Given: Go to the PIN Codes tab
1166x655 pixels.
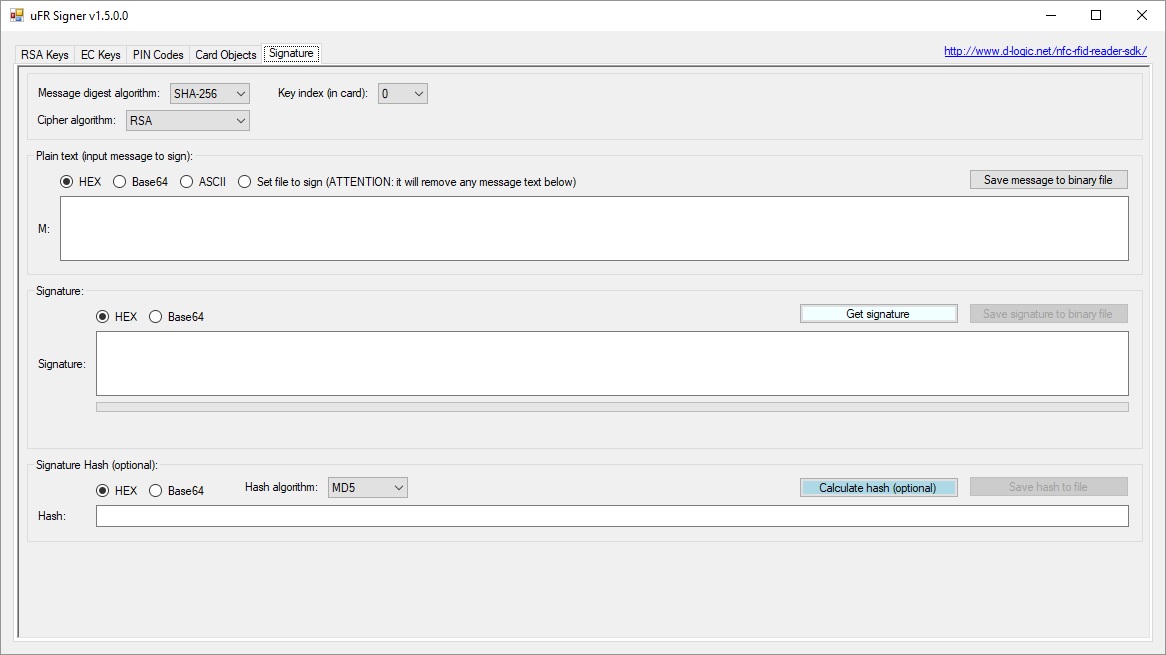Looking at the screenshot, I should tap(158, 55).
